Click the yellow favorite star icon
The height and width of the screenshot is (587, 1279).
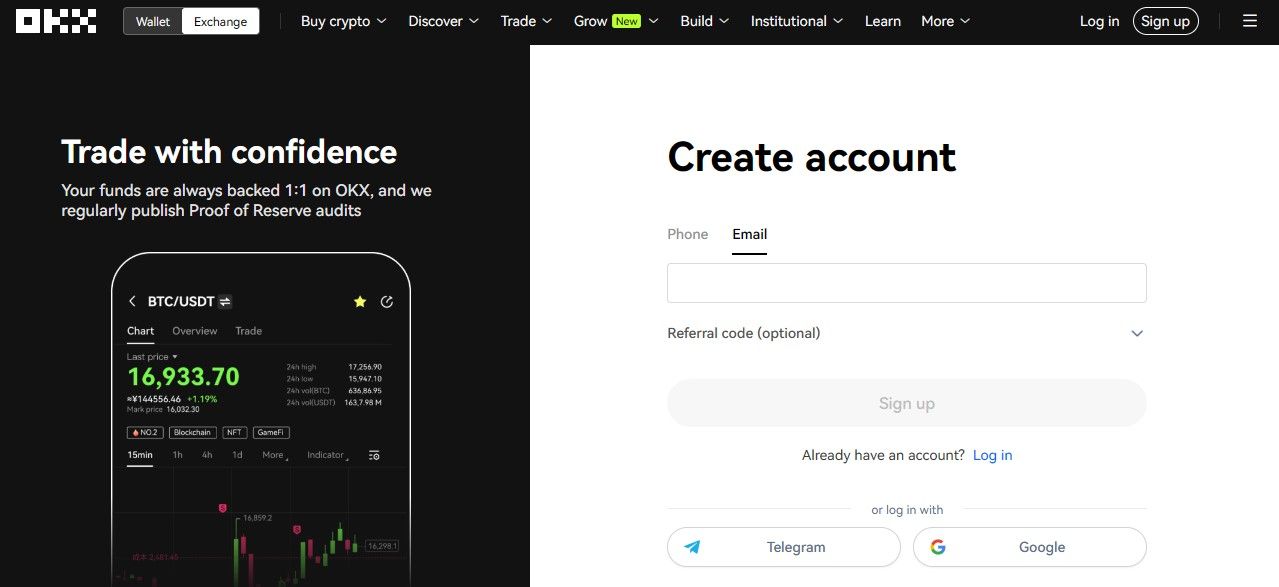pyautogui.click(x=360, y=301)
